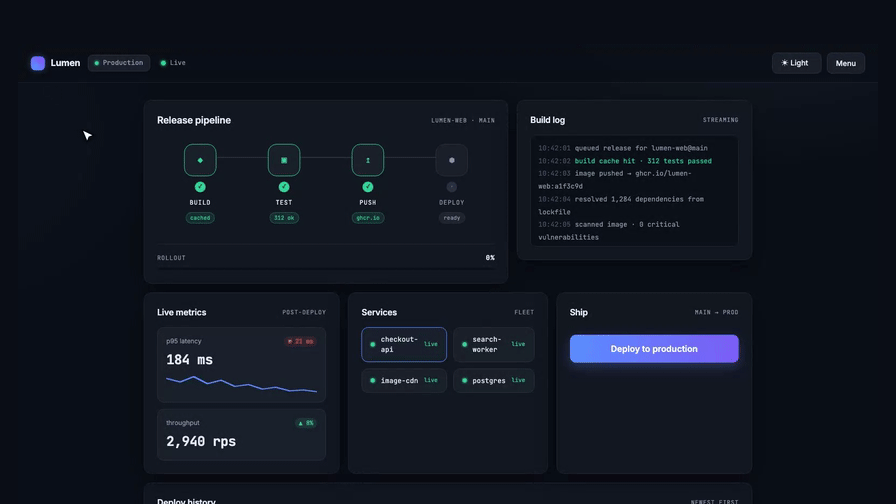Click the MAIN → PROD label
Screen dimensions: 896x504
pyautogui.click(x=717, y=313)
